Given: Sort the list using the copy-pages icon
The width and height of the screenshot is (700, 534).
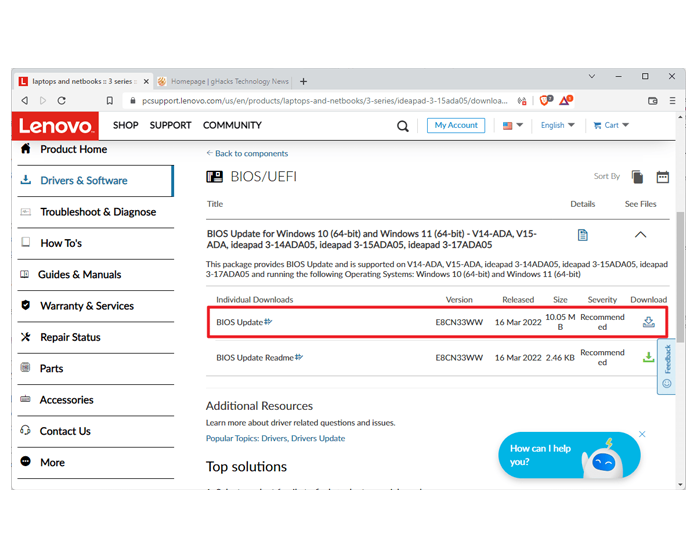Looking at the screenshot, I should pyautogui.click(x=638, y=177).
